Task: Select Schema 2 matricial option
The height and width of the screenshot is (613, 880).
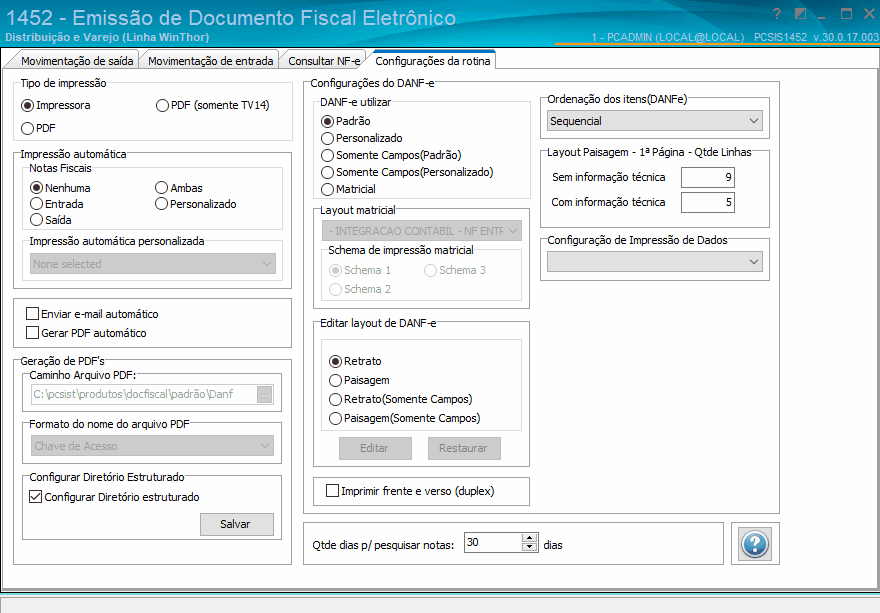Action: pos(360,289)
